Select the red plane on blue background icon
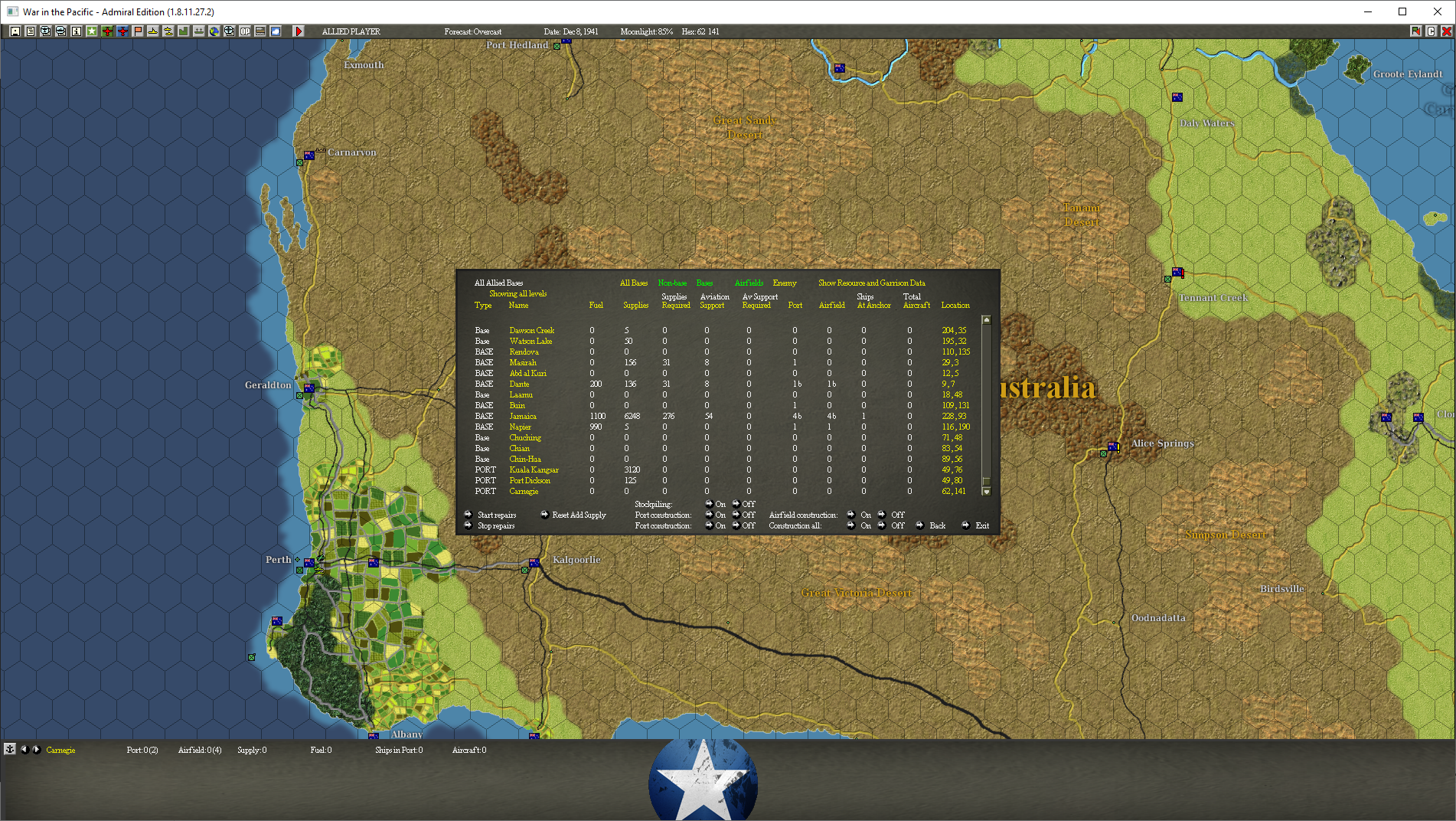This screenshot has height=821, width=1456. tap(122, 31)
